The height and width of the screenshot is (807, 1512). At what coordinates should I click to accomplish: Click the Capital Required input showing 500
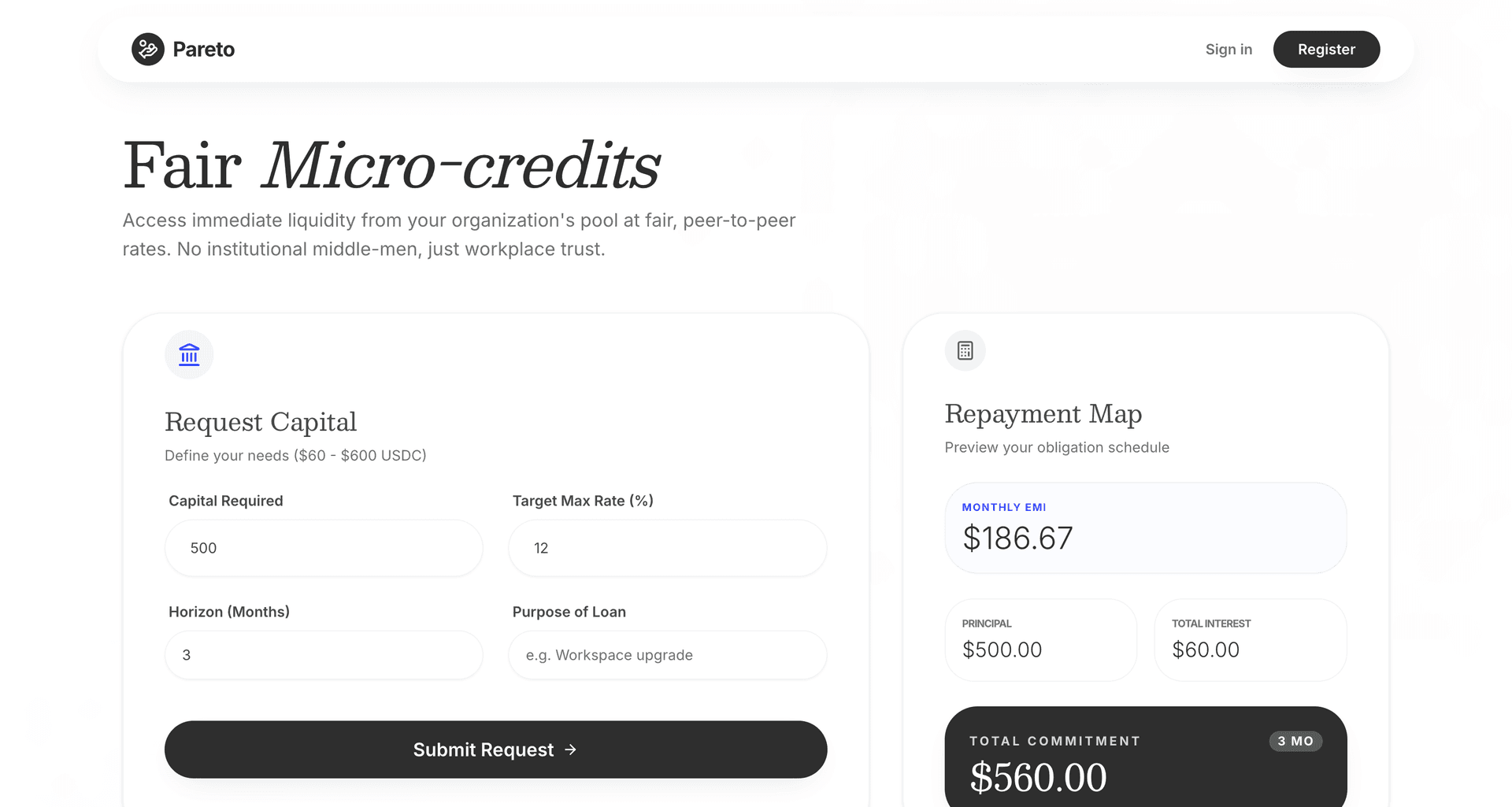323,548
